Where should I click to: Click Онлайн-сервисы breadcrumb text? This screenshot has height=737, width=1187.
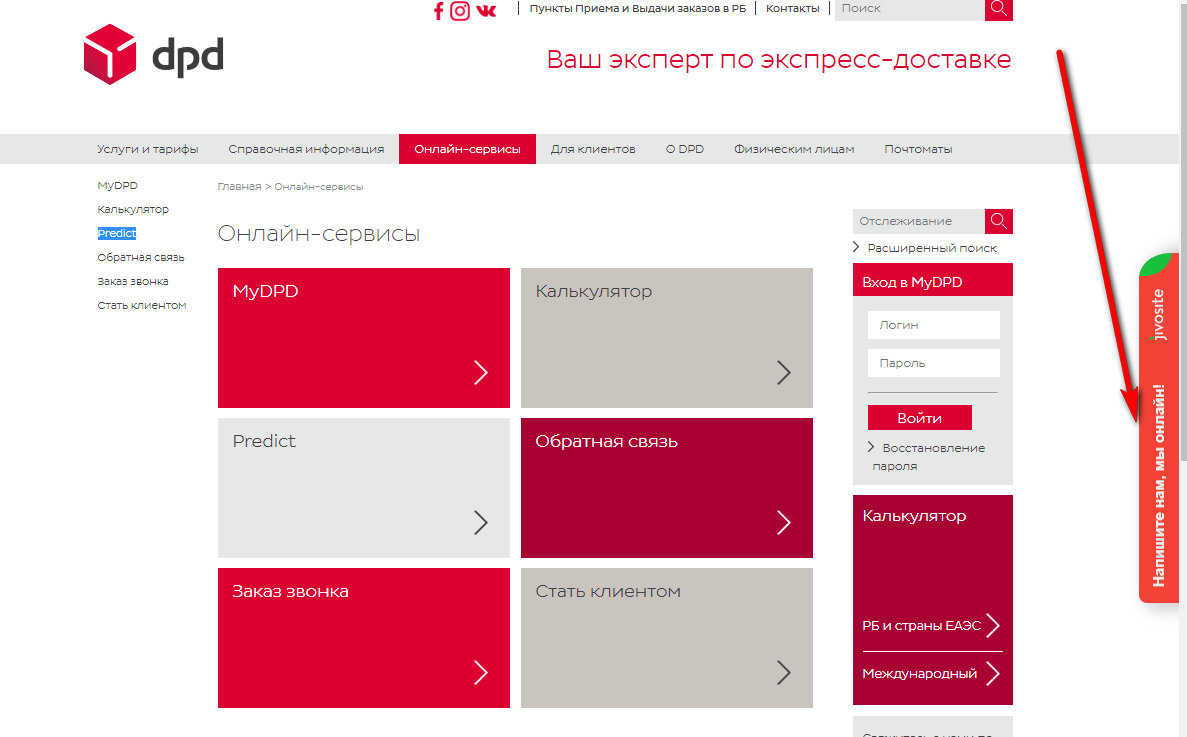[x=319, y=186]
